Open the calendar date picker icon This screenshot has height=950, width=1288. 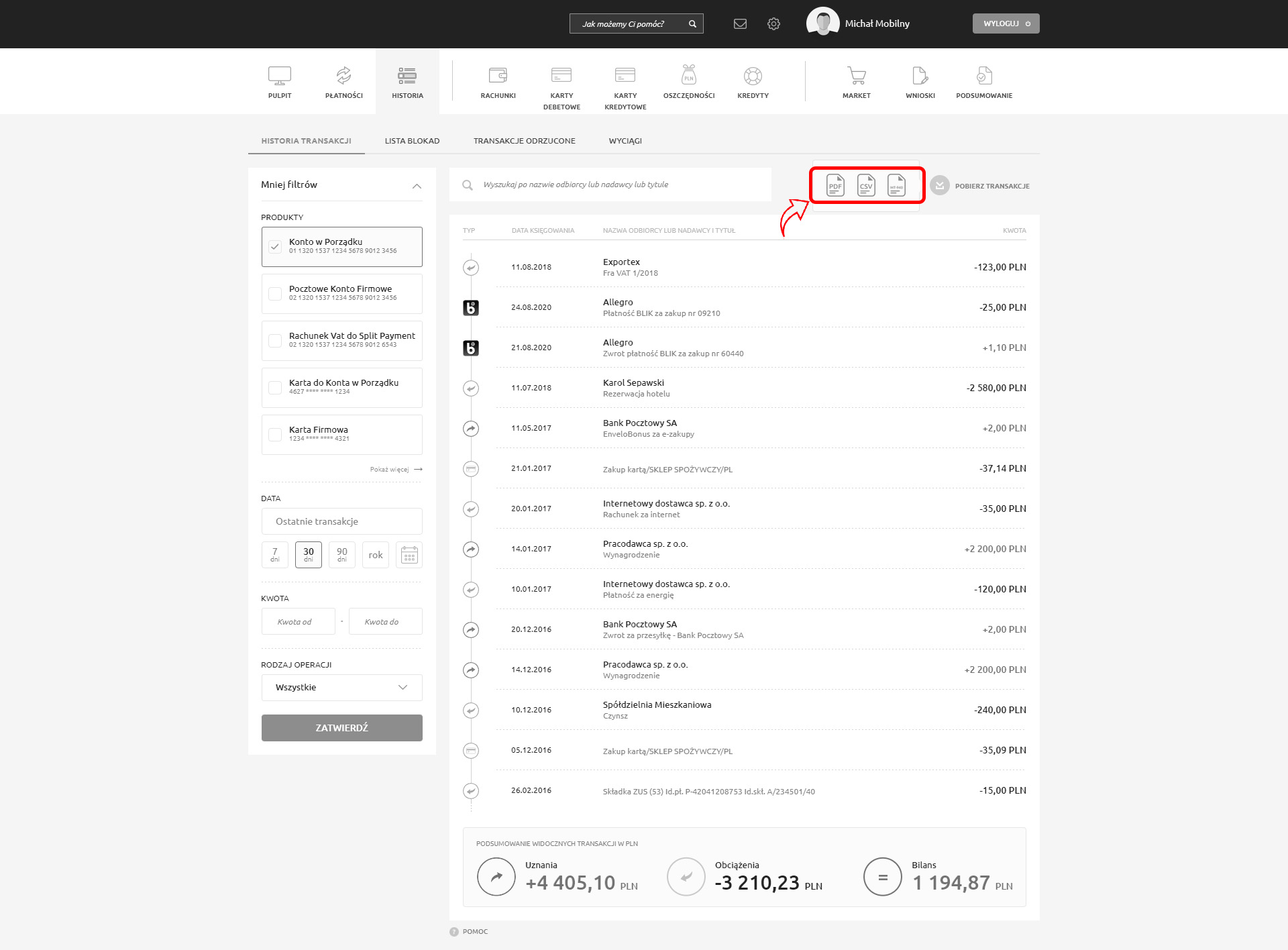coord(409,555)
